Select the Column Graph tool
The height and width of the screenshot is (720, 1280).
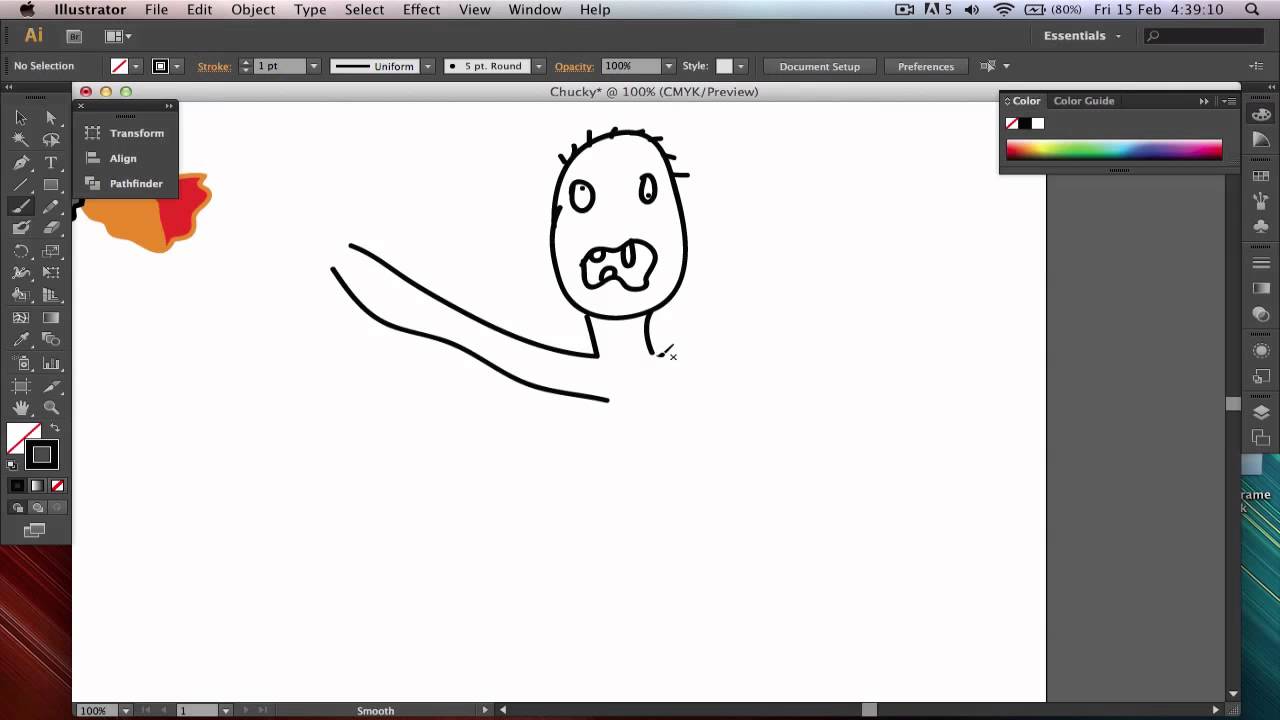click(x=51, y=363)
